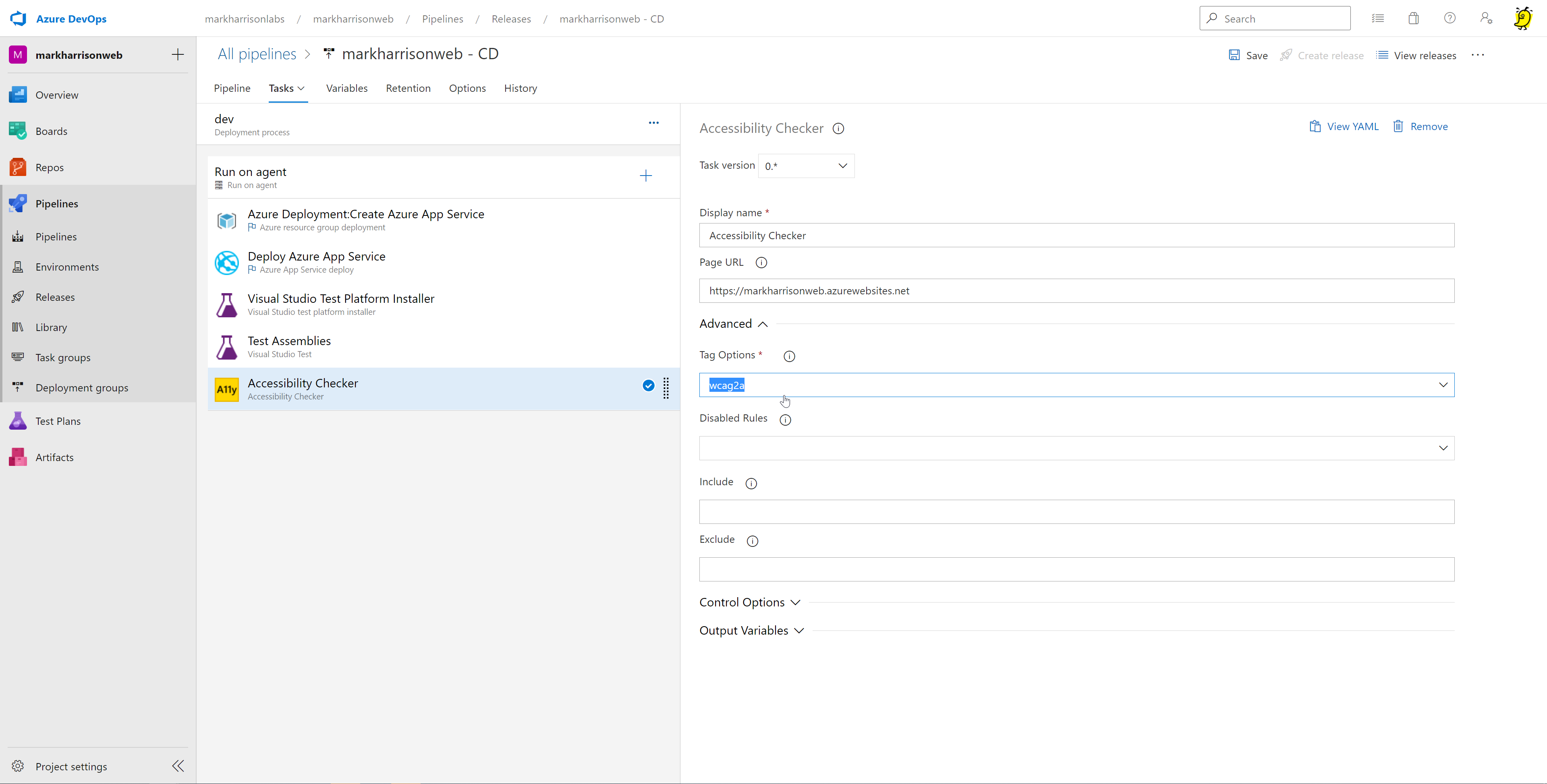Click the All pipelines breadcrumb link
Image resolution: width=1547 pixels, height=784 pixels.
pyautogui.click(x=257, y=54)
